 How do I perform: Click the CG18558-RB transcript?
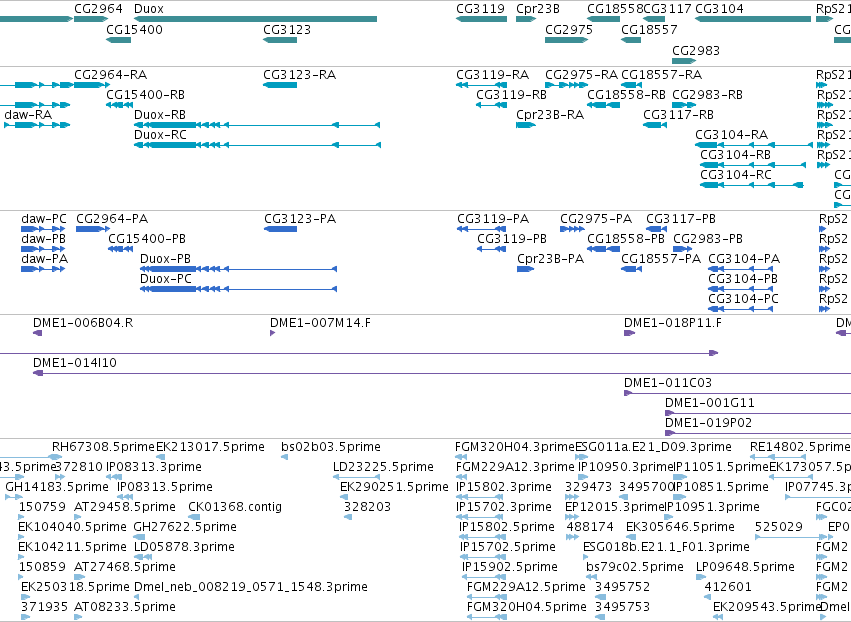[x=604, y=105]
